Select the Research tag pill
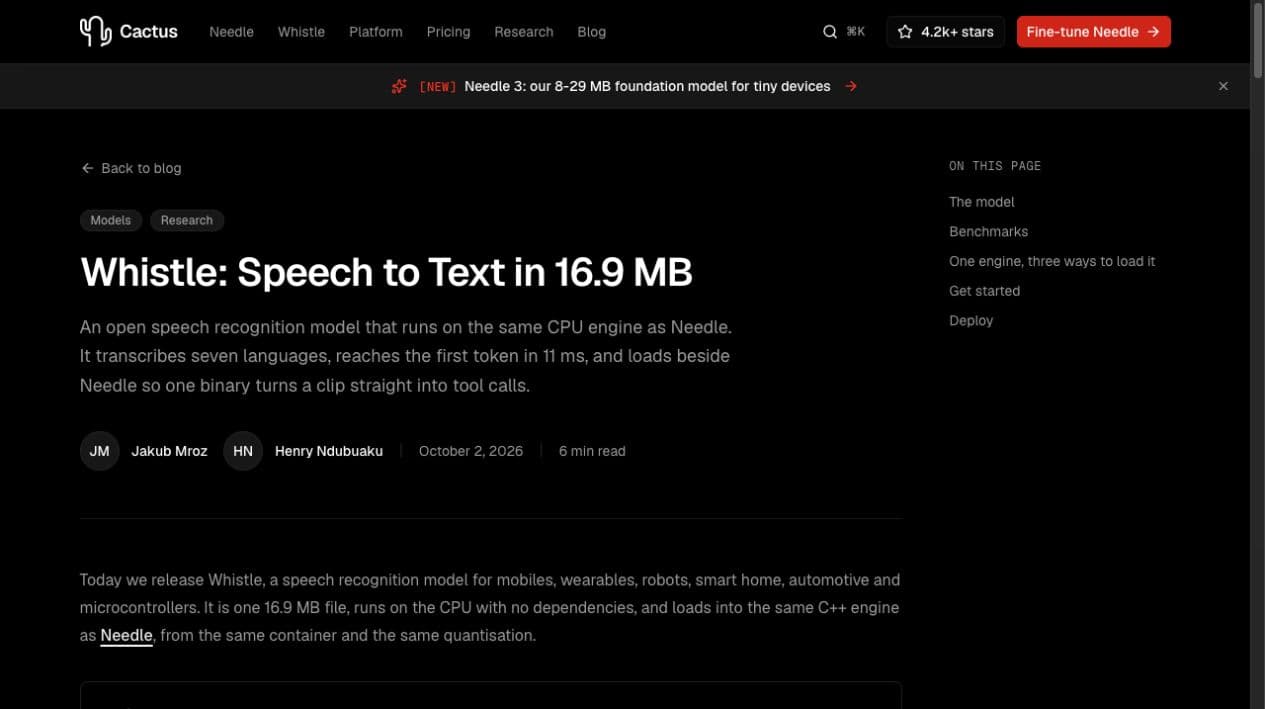This screenshot has width=1265, height=709. [x=187, y=220]
